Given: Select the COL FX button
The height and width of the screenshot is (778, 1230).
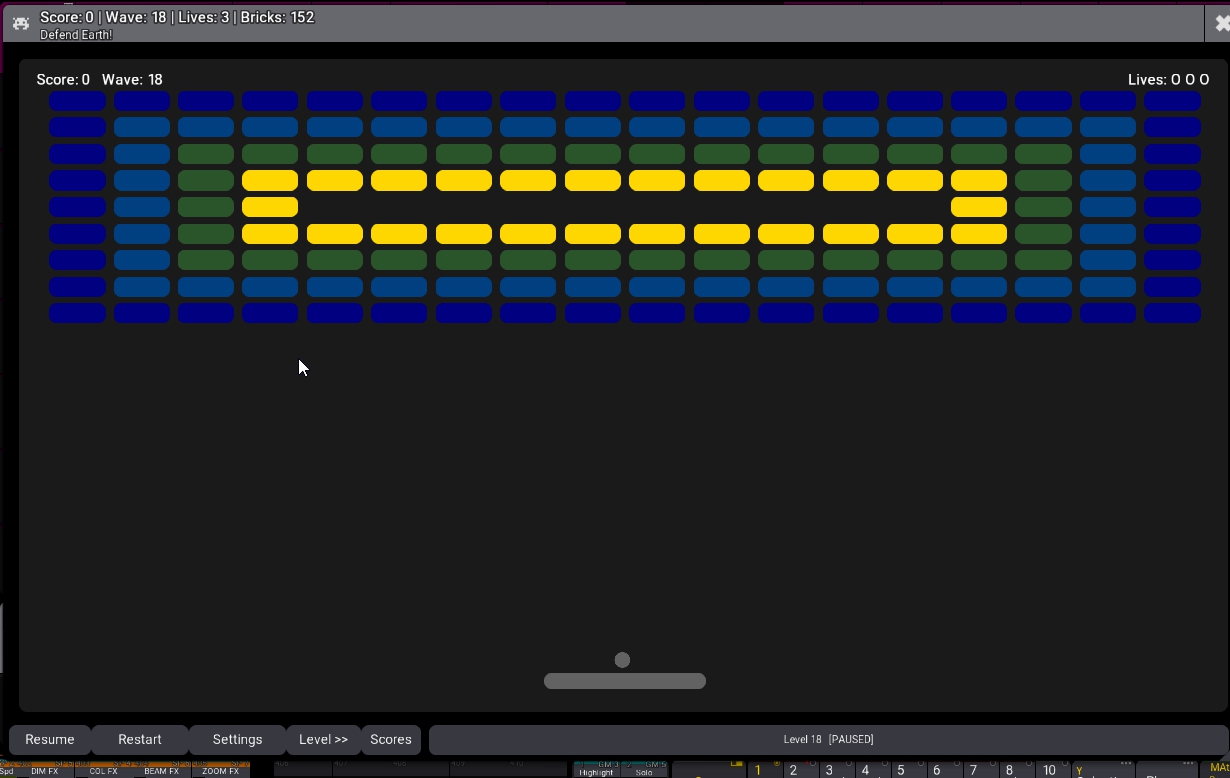Looking at the screenshot, I should [103, 770].
